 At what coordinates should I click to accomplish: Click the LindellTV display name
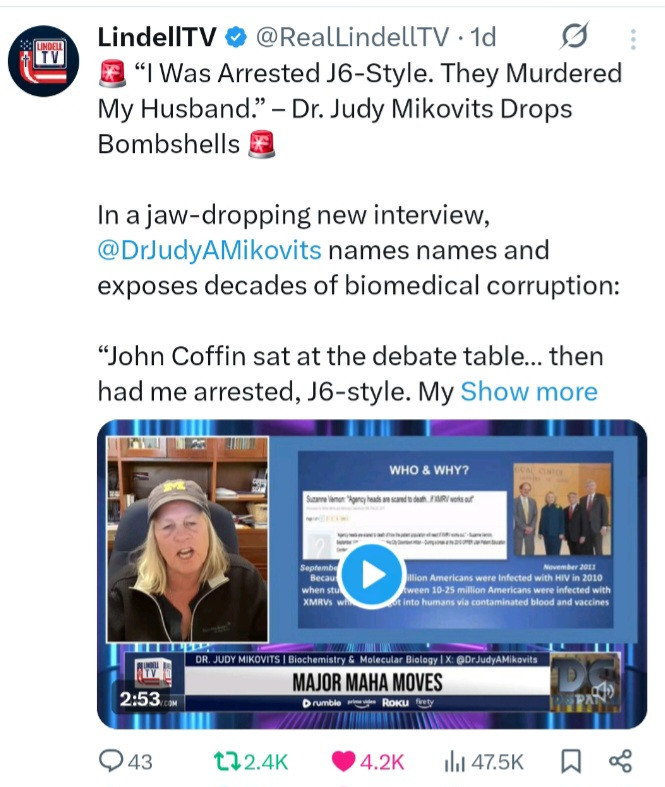pos(157,37)
